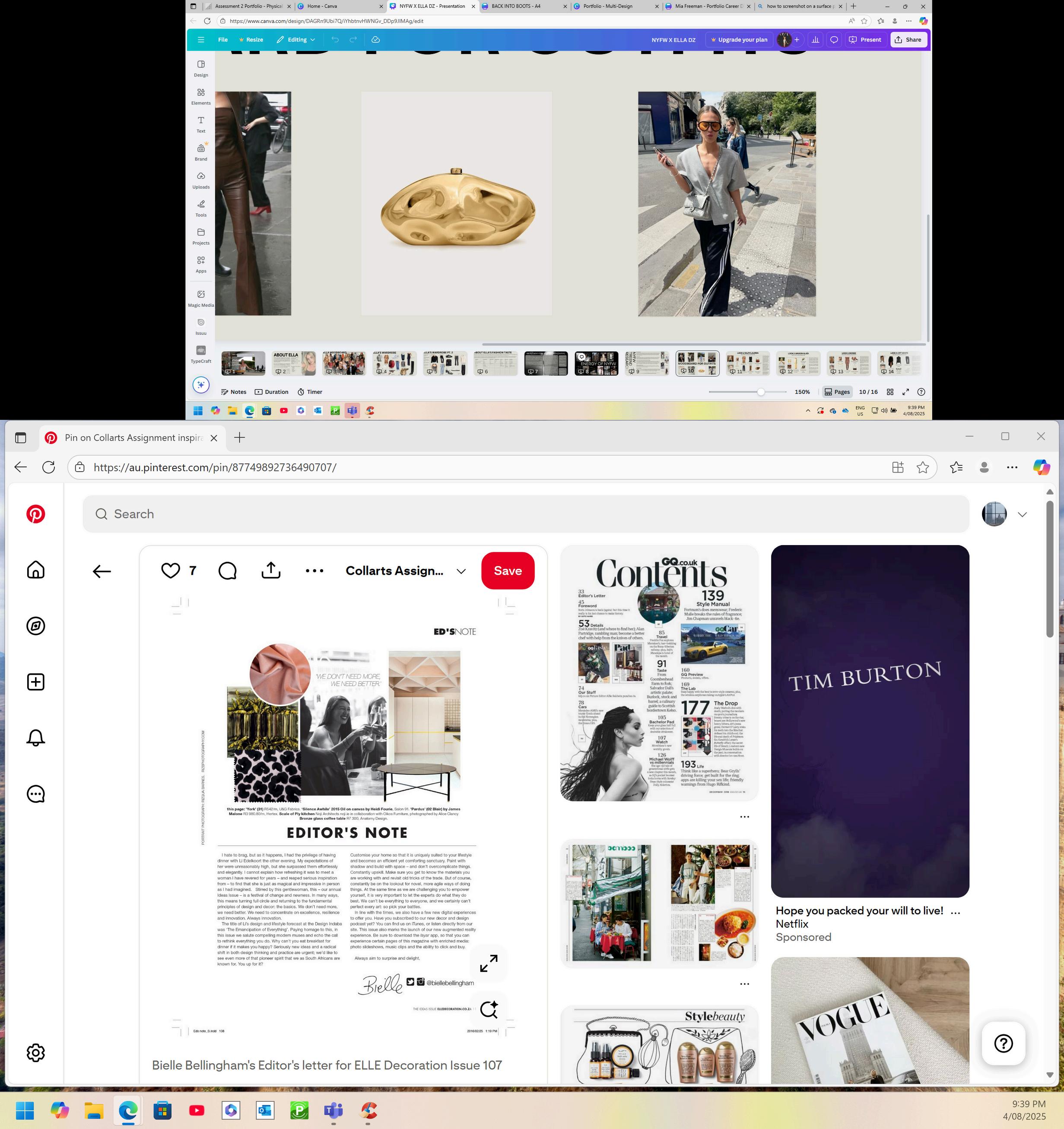This screenshot has width=1064, height=1129.
Task: Click Pinterest Search field
Action: coord(525,514)
